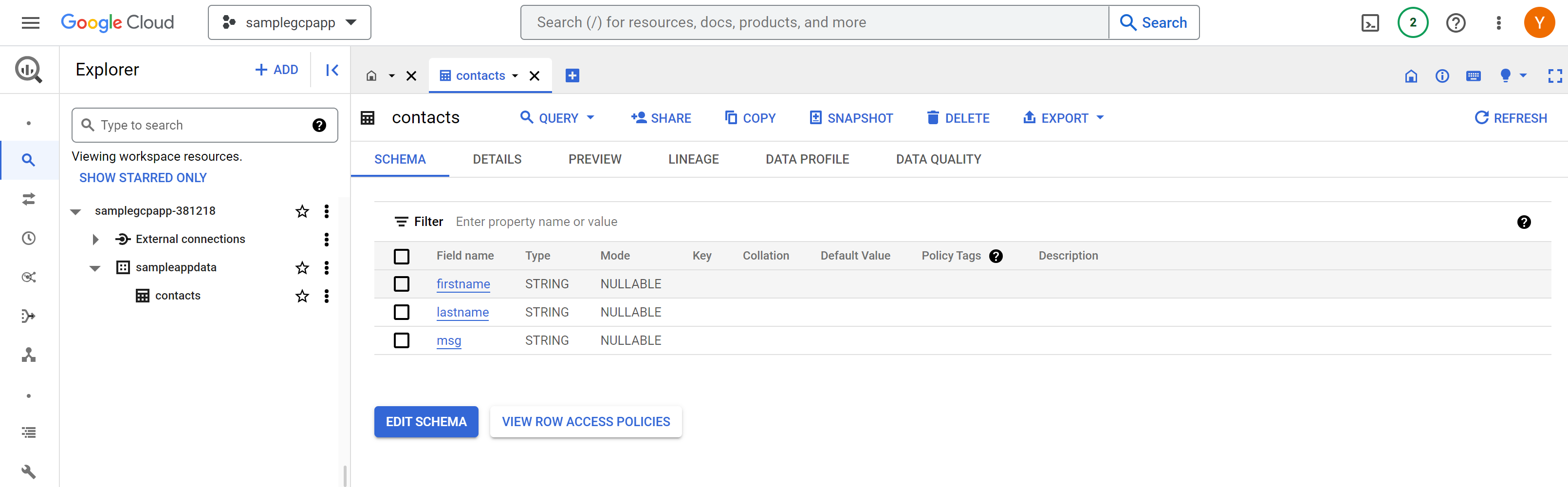Open the samplegcpapp project selector dropdown
This screenshot has width=1568, height=487.
coord(290,23)
